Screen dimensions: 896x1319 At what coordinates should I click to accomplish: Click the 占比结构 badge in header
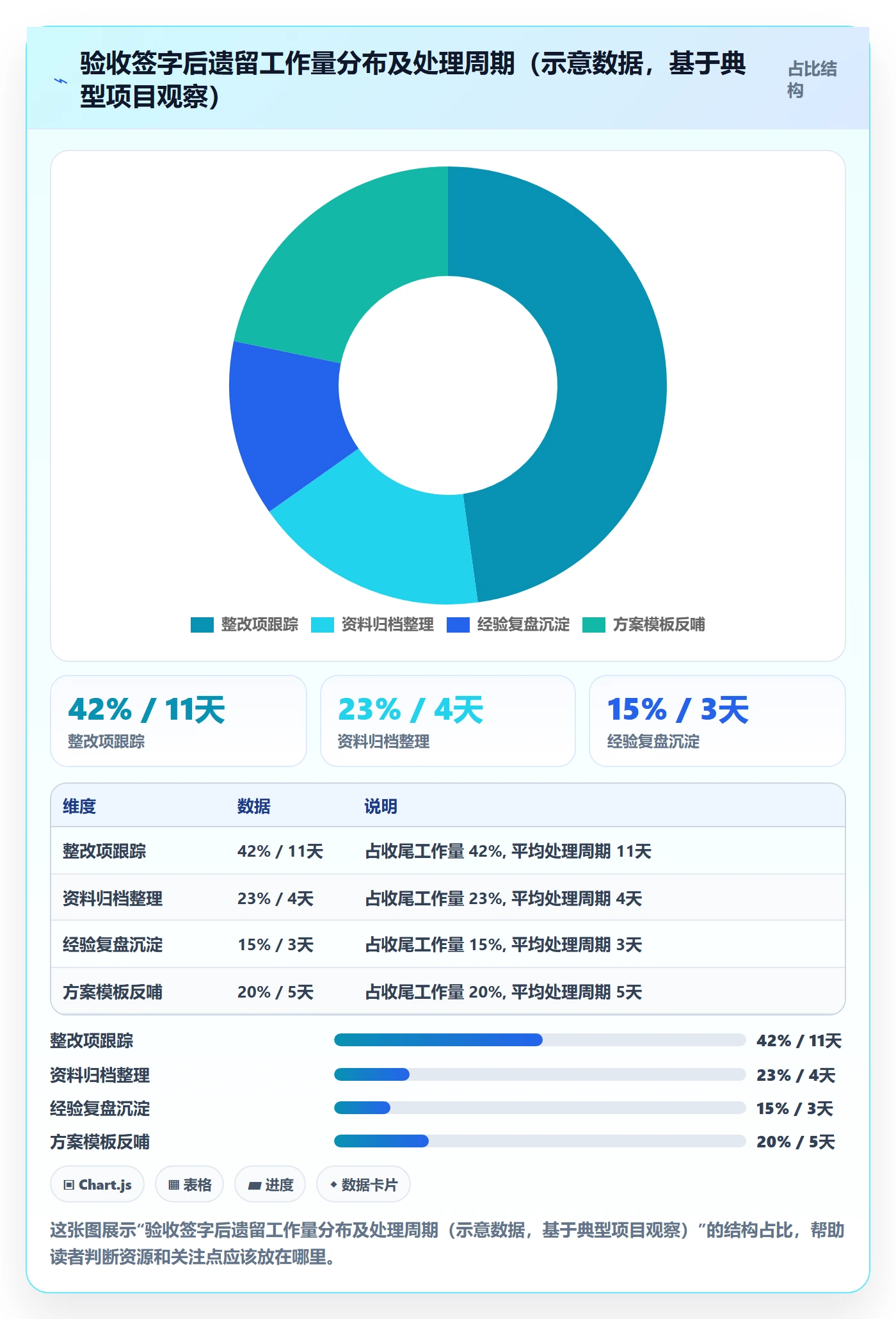pyautogui.click(x=812, y=79)
